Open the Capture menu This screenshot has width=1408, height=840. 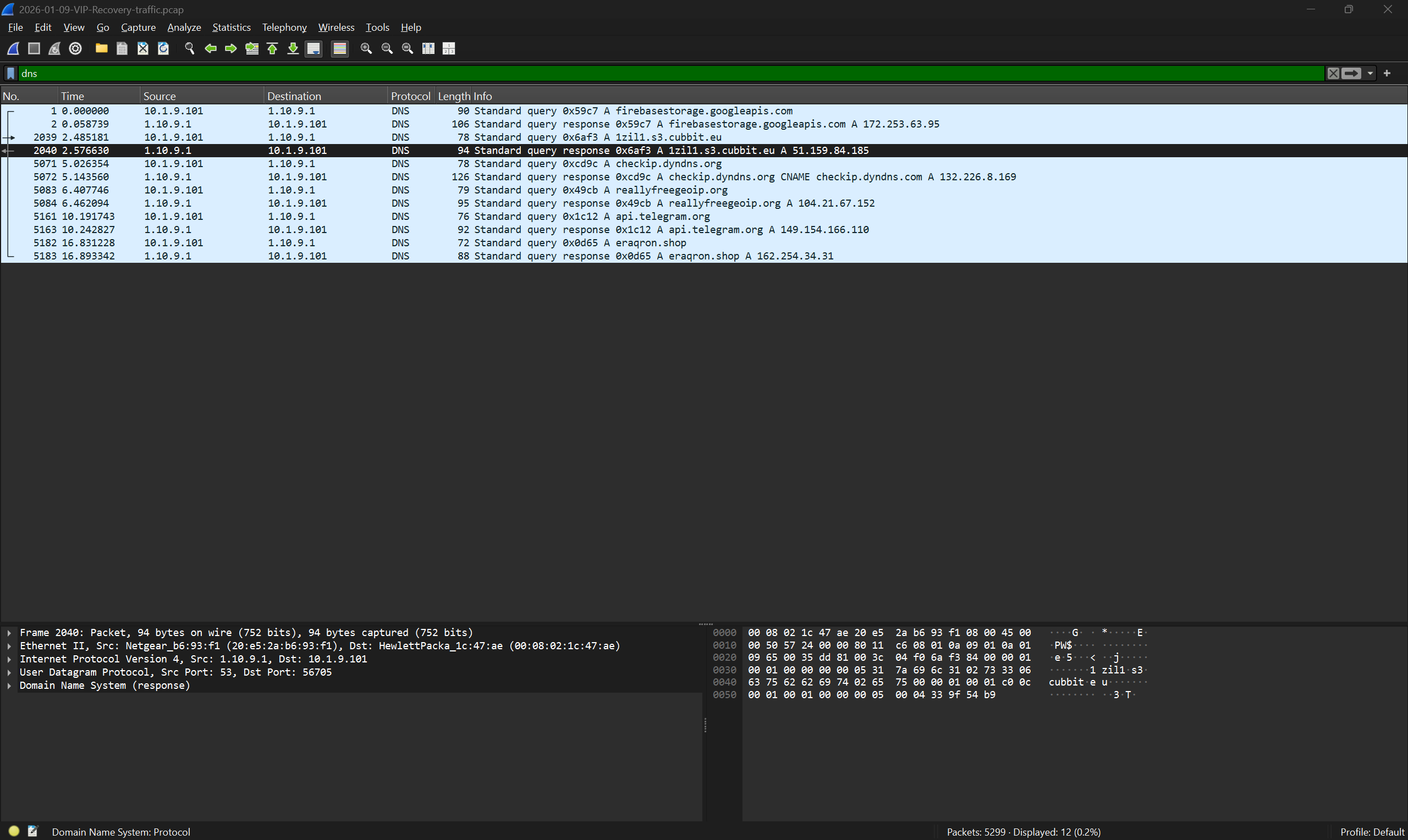138,27
